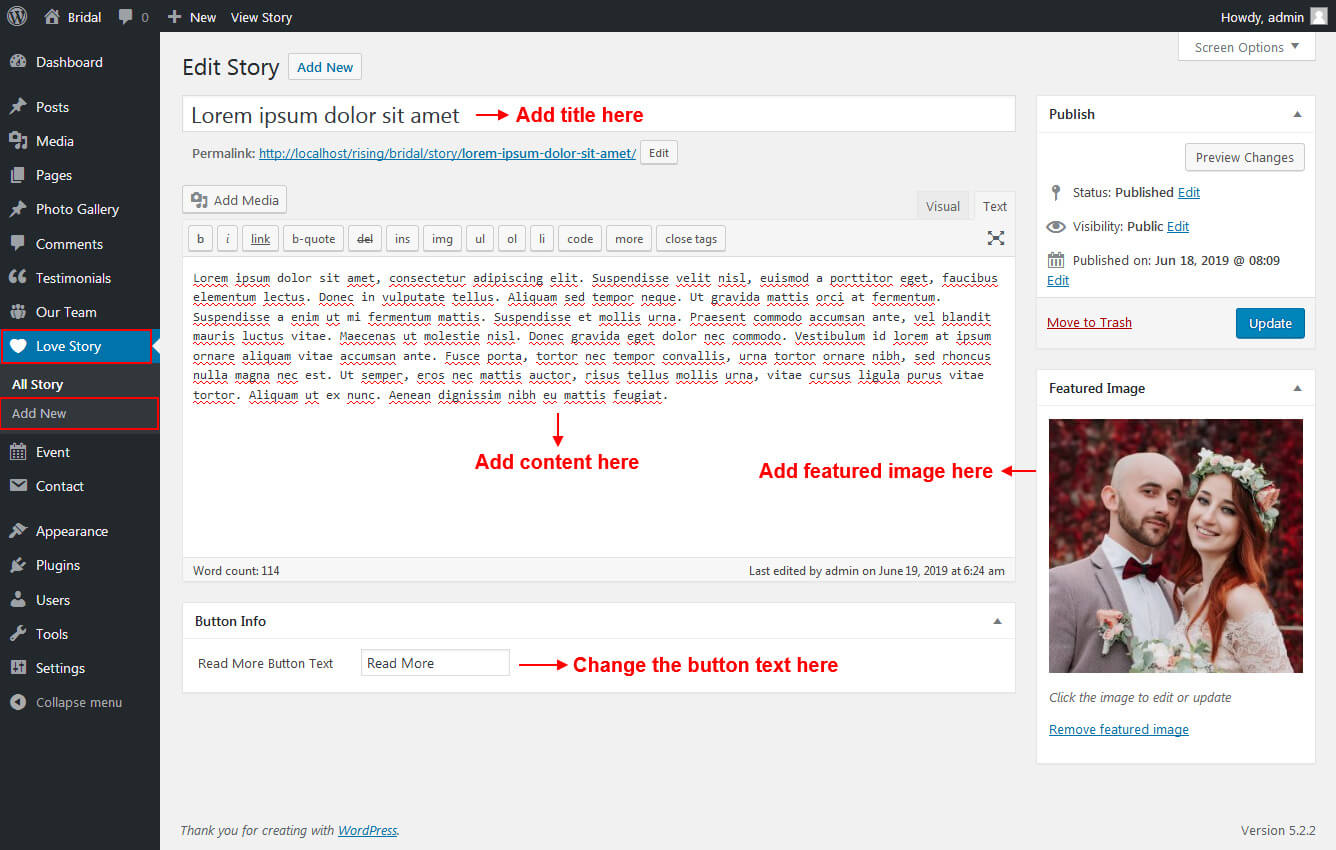
Task: Switch to the Visual editor tab
Action: [x=942, y=206]
